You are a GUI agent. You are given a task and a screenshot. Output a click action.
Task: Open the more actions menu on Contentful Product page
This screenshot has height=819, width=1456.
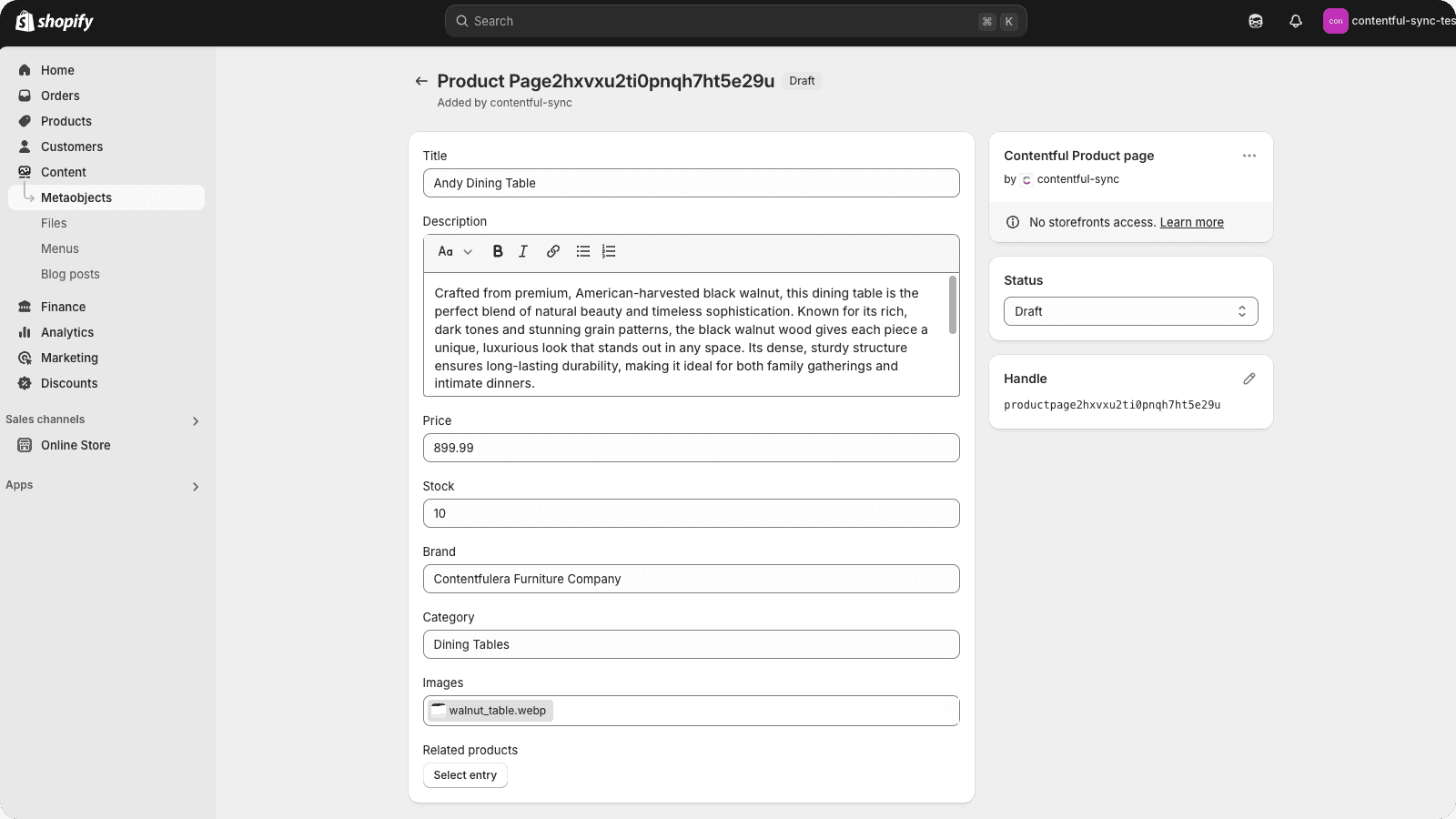pyautogui.click(x=1250, y=156)
